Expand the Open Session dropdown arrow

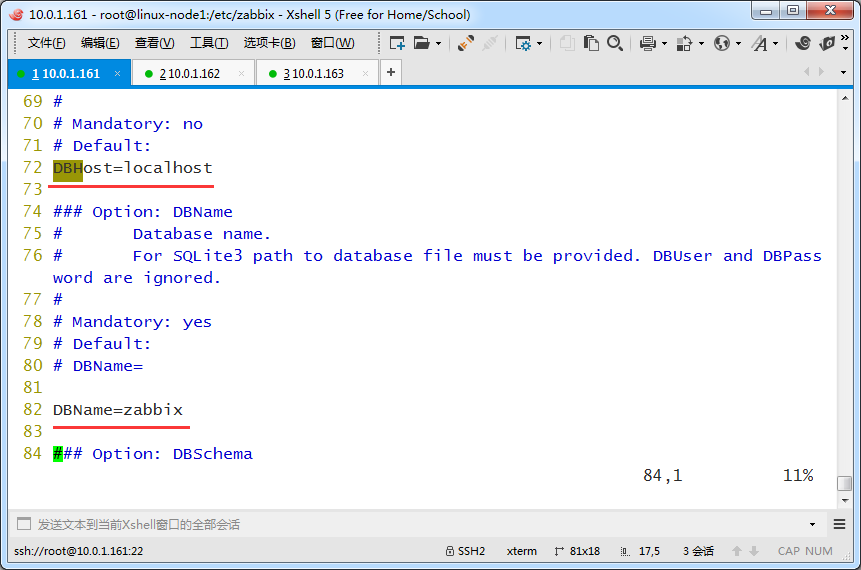click(439, 43)
